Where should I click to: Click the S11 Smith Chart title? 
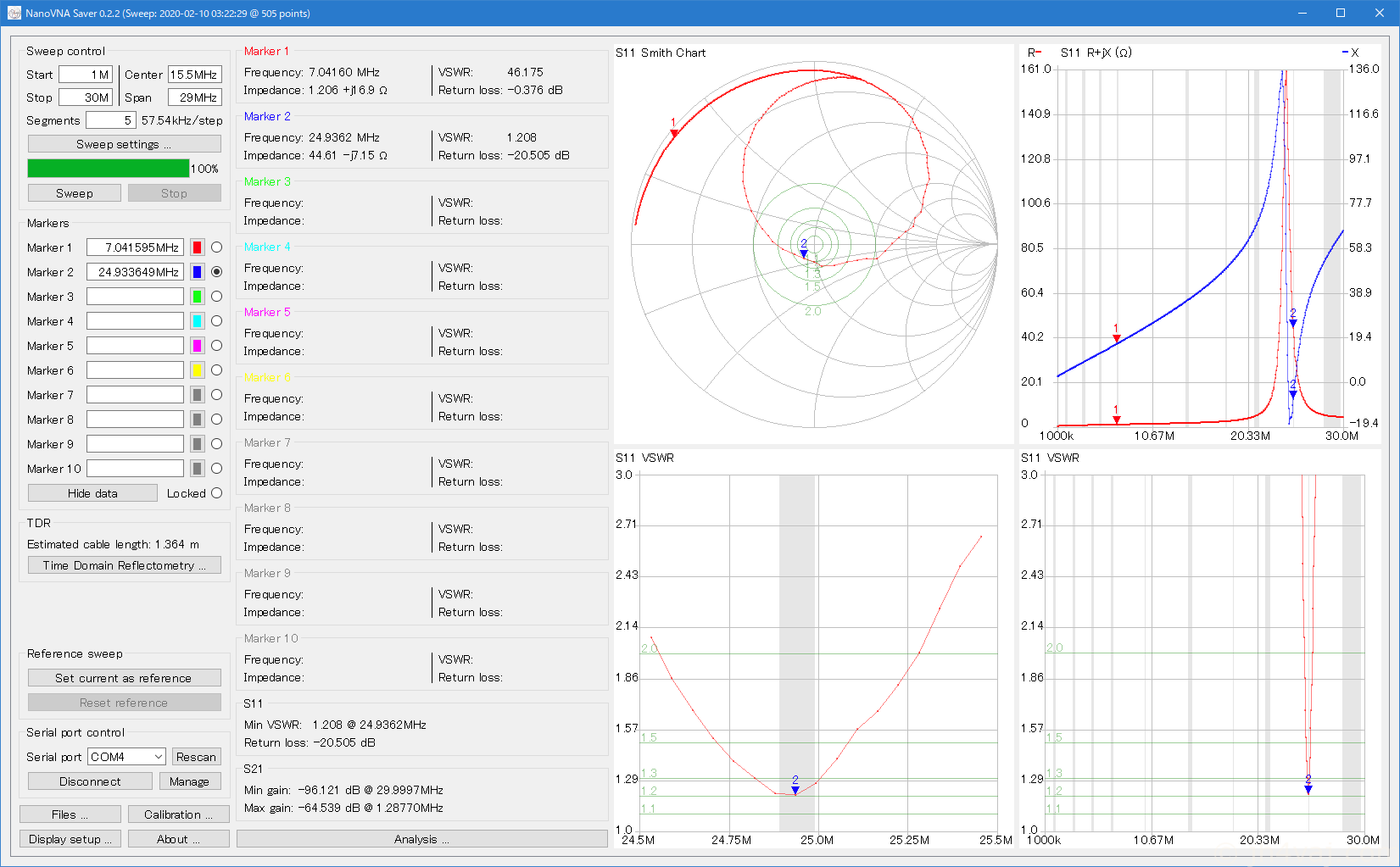point(661,53)
